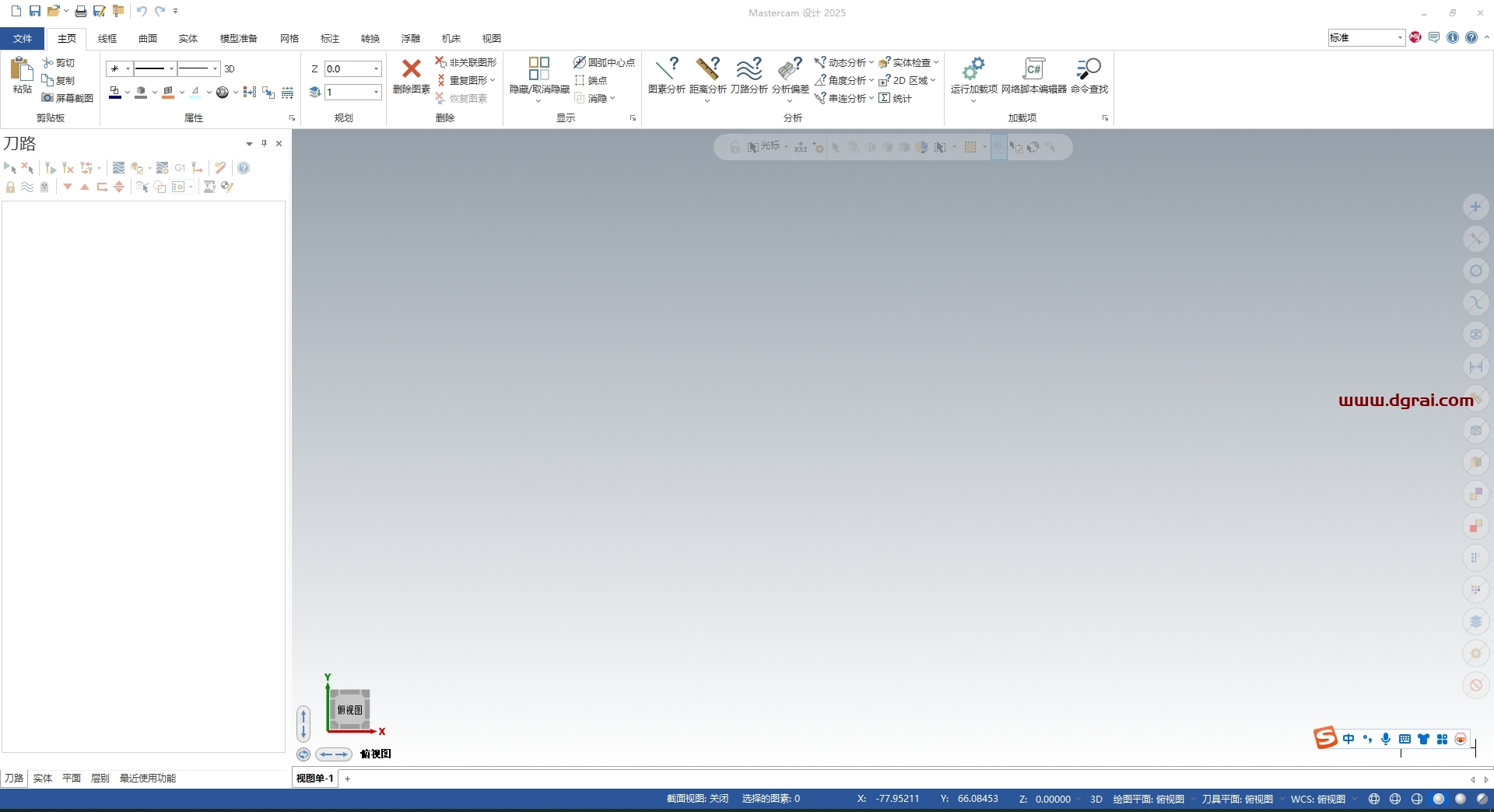Toggle 3D/2D construction mode in ribbon
1494x812 pixels.
230,69
